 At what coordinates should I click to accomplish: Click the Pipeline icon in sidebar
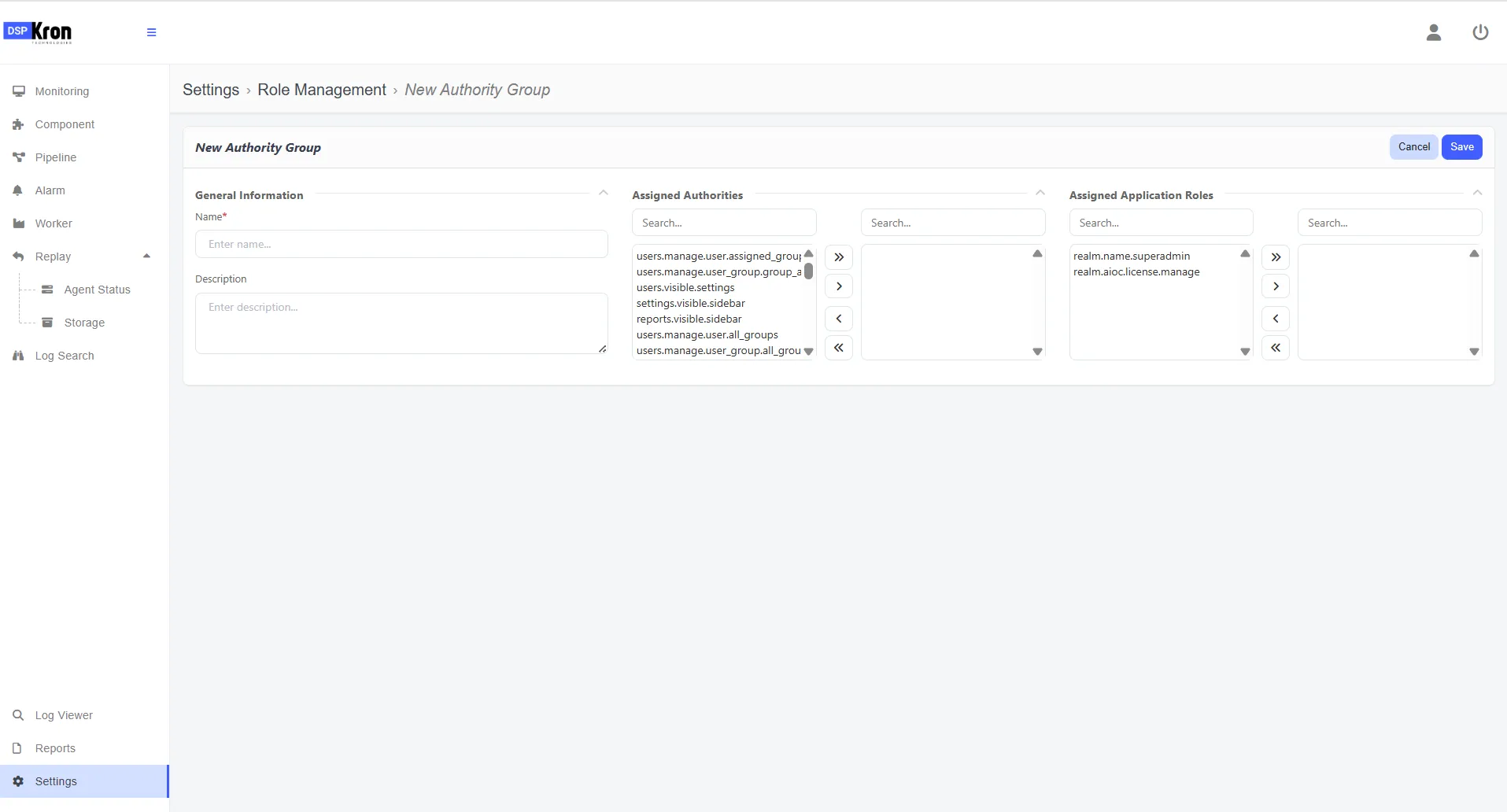coord(19,157)
